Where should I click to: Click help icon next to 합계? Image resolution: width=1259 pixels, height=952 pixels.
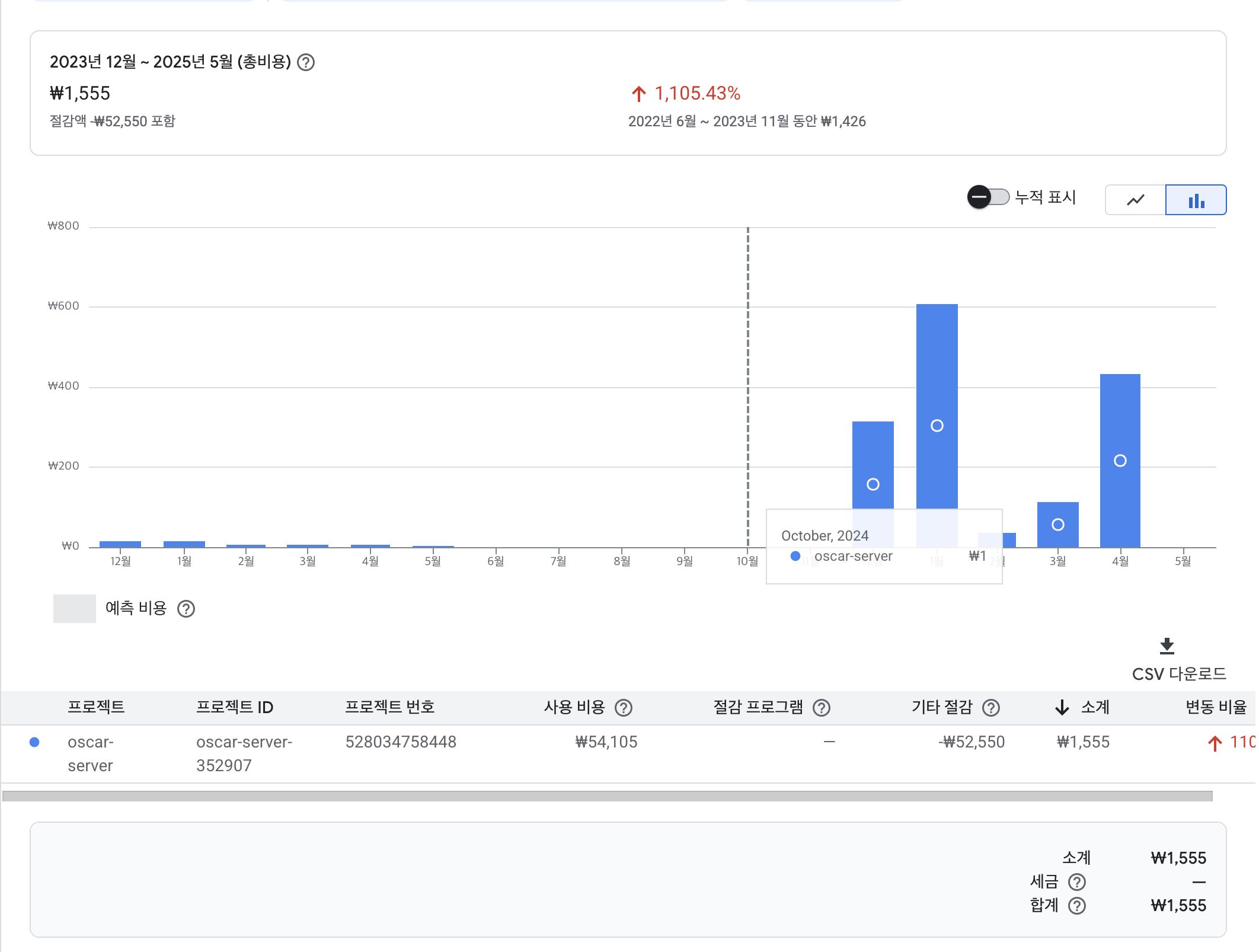click(x=1076, y=906)
